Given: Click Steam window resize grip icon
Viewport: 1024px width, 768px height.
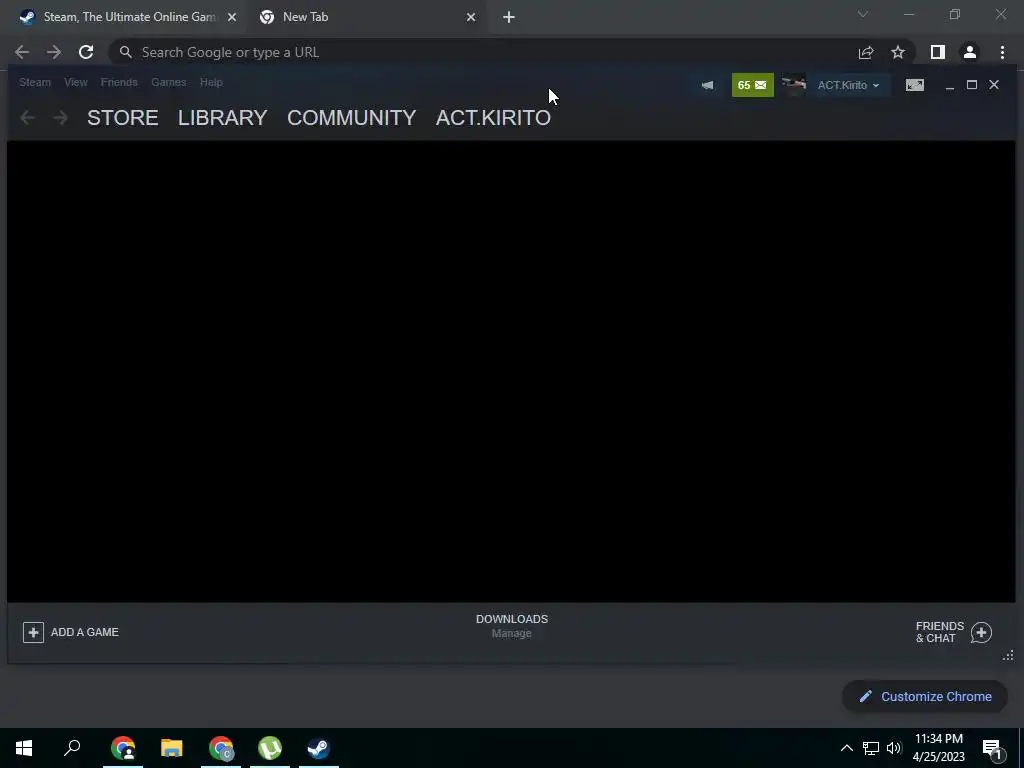Looking at the screenshot, I should (1008, 655).
